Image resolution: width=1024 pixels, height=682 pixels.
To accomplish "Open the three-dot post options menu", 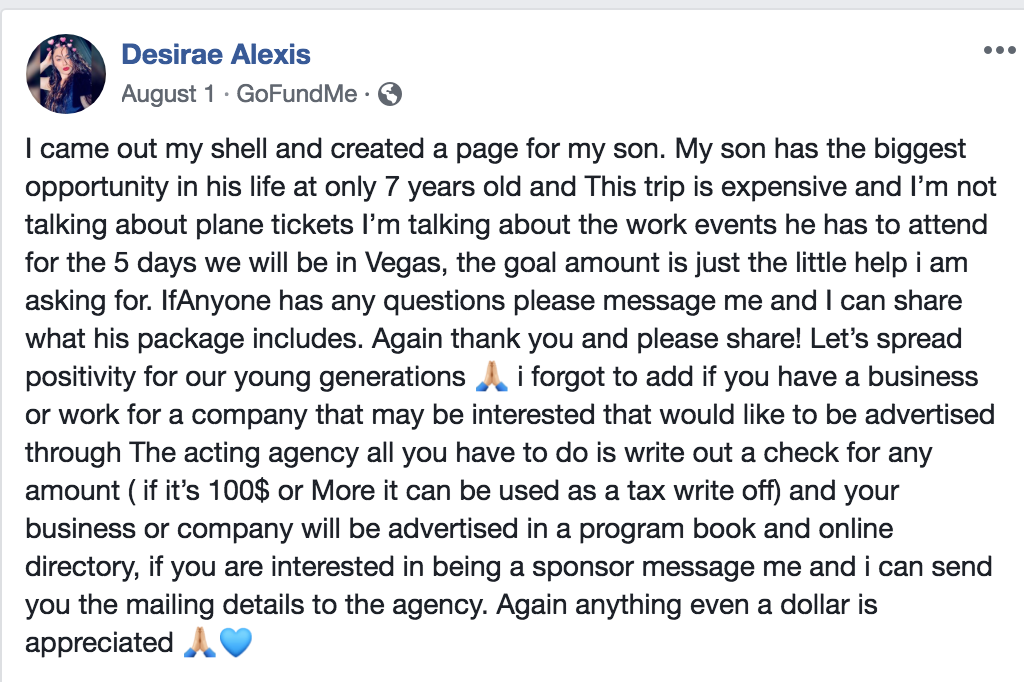I will [998, 50].
